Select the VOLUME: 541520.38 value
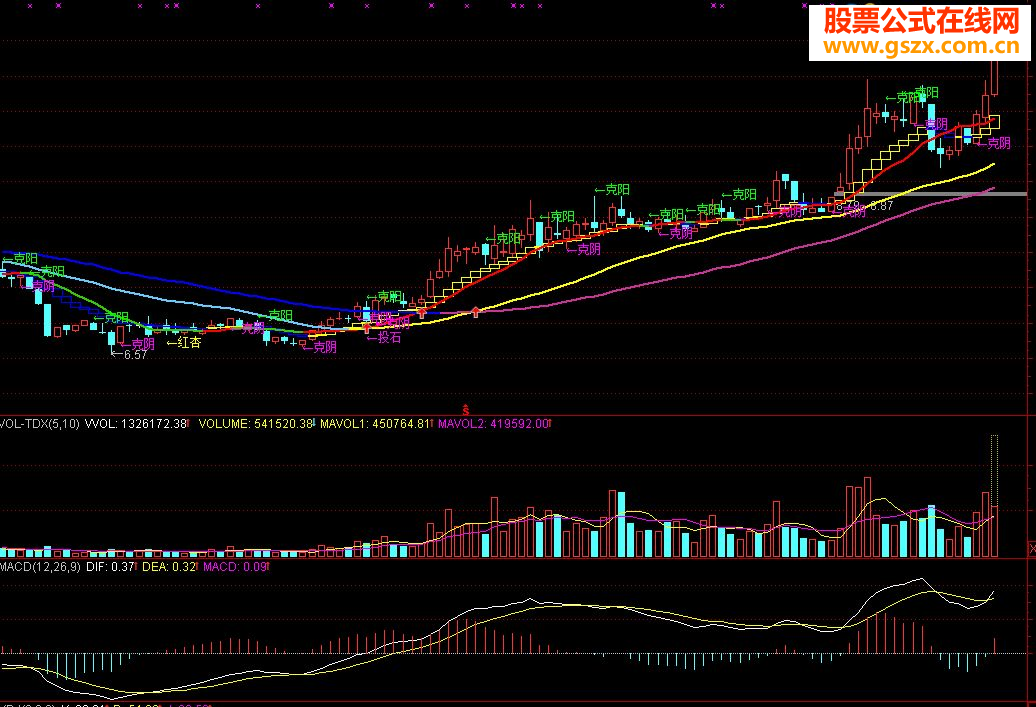The image size is (1036, 707). click(256, 424)
